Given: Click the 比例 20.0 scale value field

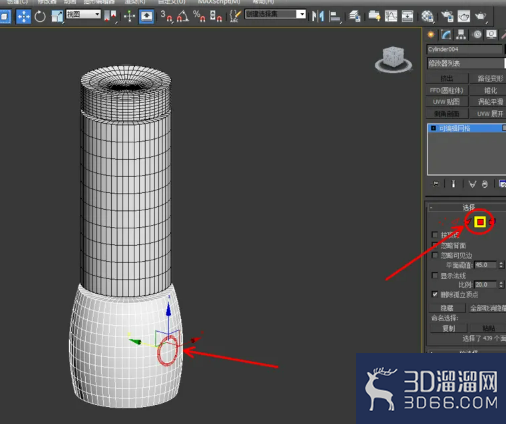Looking at the screenshot, I should [485, 285].
